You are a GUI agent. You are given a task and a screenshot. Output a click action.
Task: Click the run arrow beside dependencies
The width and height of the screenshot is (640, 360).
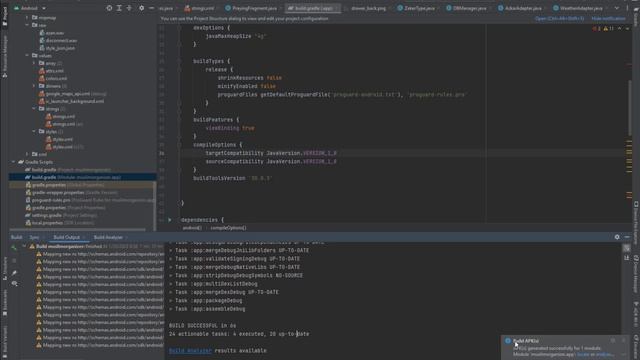[x=170, y=220]
